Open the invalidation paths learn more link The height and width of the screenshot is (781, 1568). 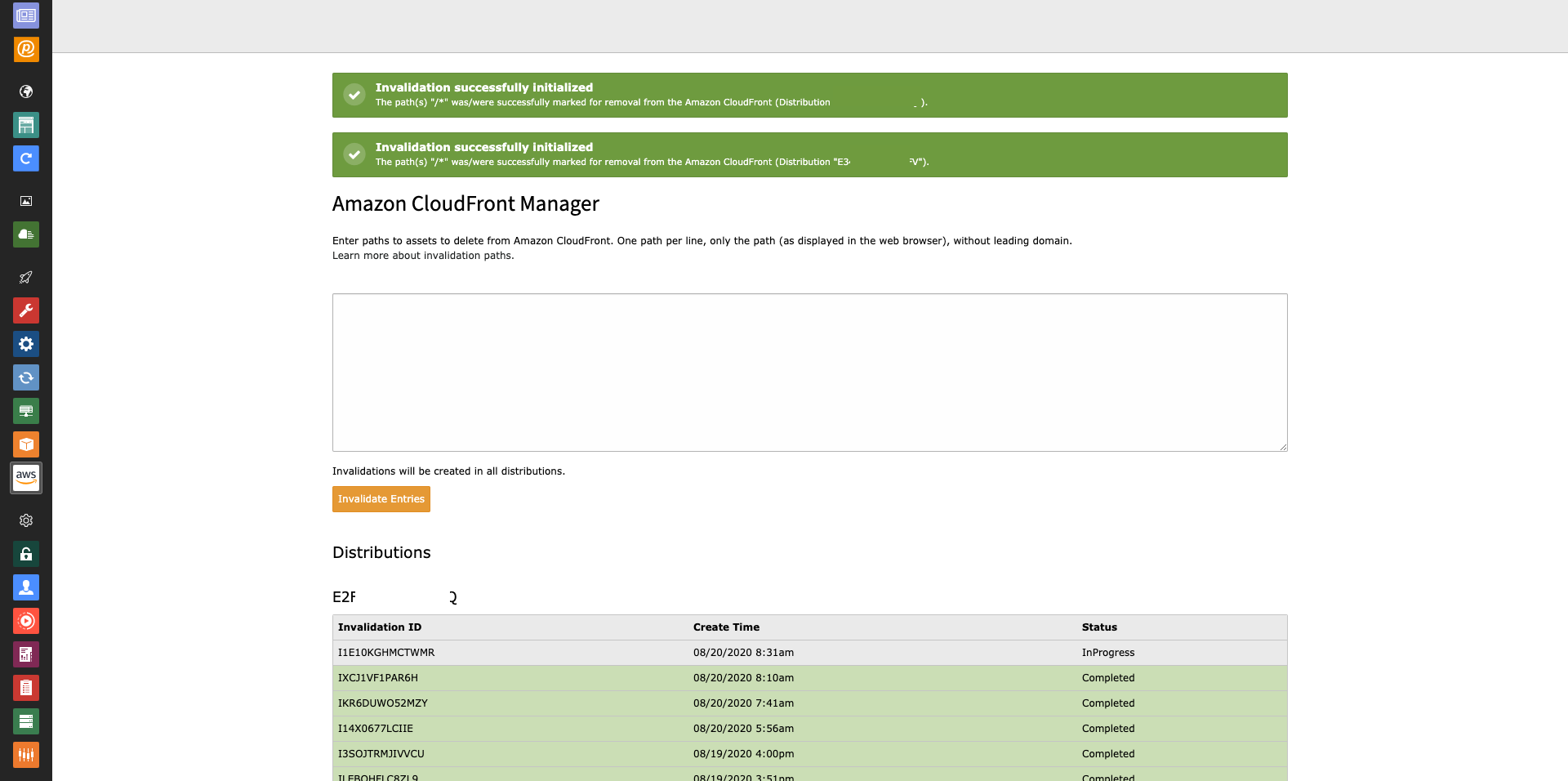coord(421,255)
